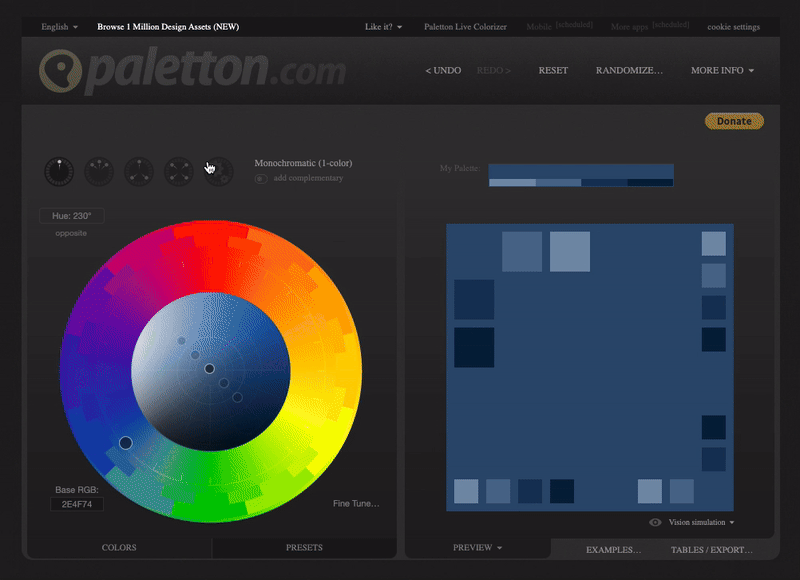Select the Adjacent colors (3-color) mode icon

99,171
